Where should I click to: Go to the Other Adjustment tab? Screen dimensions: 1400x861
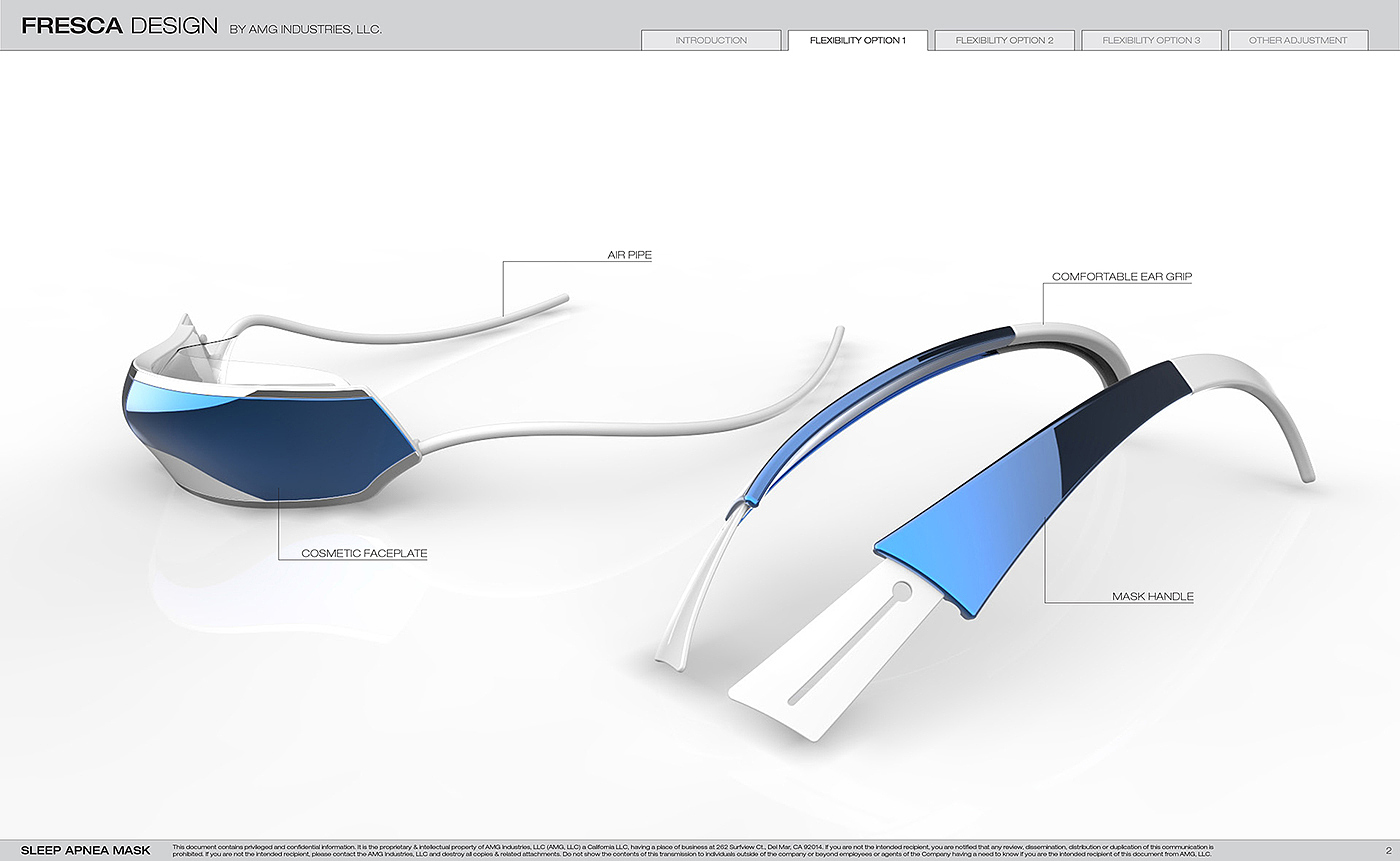1298,41
